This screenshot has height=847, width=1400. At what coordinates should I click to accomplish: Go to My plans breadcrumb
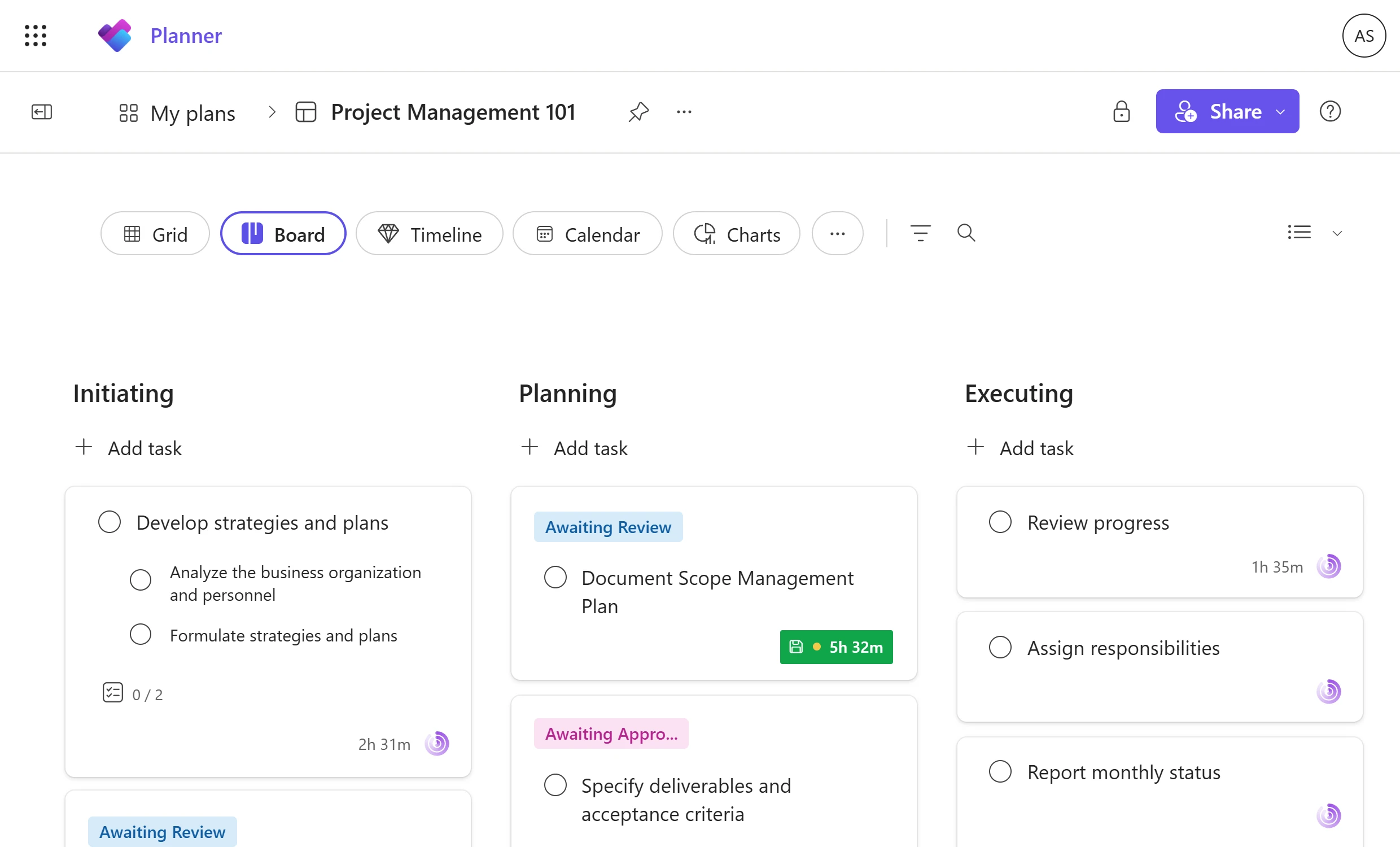point(177,112)
